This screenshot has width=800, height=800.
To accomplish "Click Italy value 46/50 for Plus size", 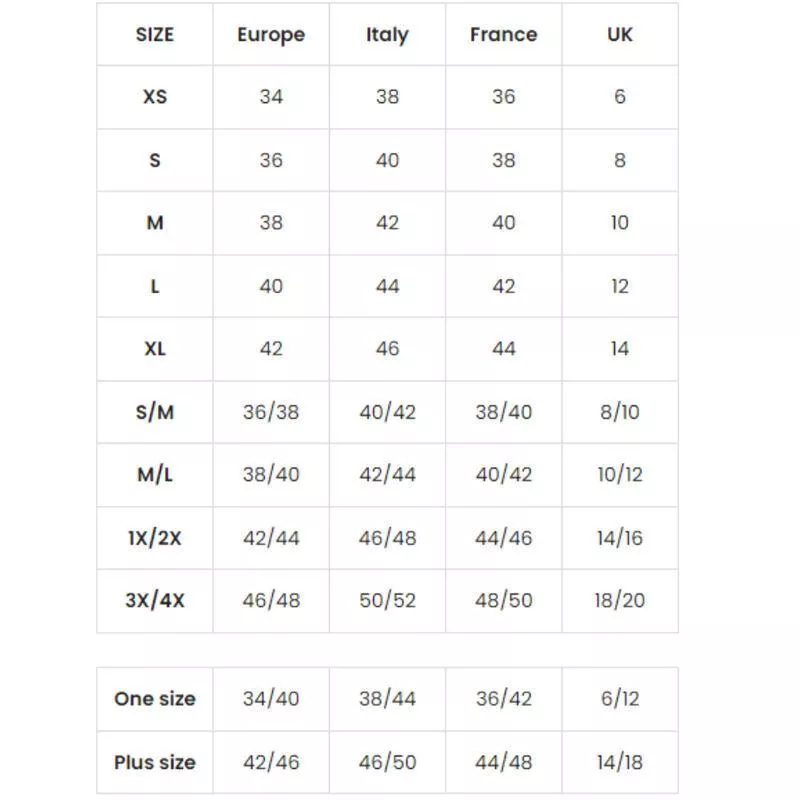I will pyautogui.click(x=387, y=762).
